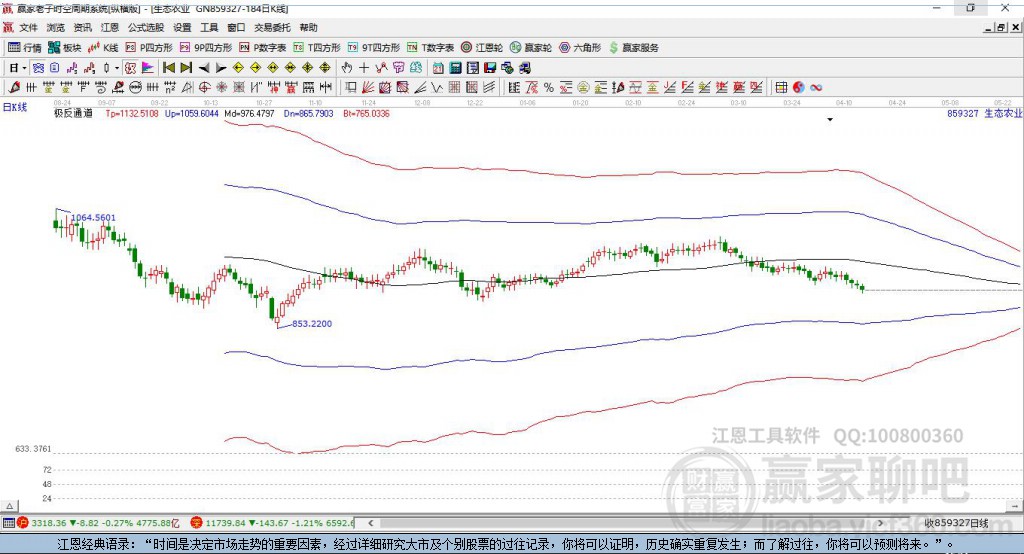Open the 六角形 hexagon tool
1024x554 pixels.
580,47
